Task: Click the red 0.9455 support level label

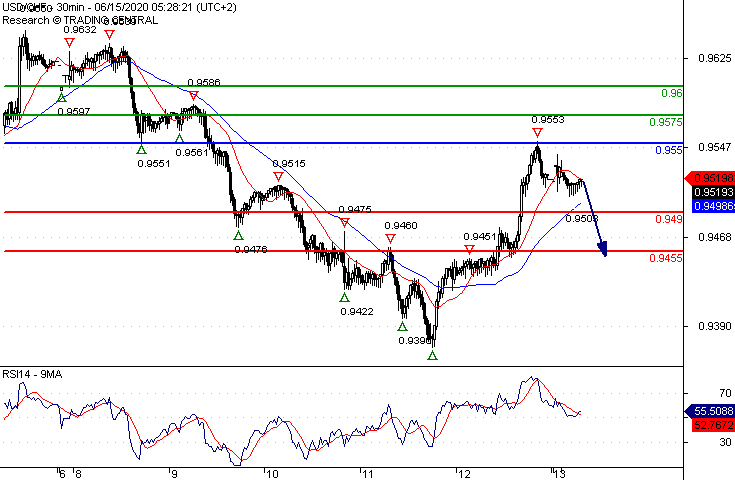Action: pos(666,258)
